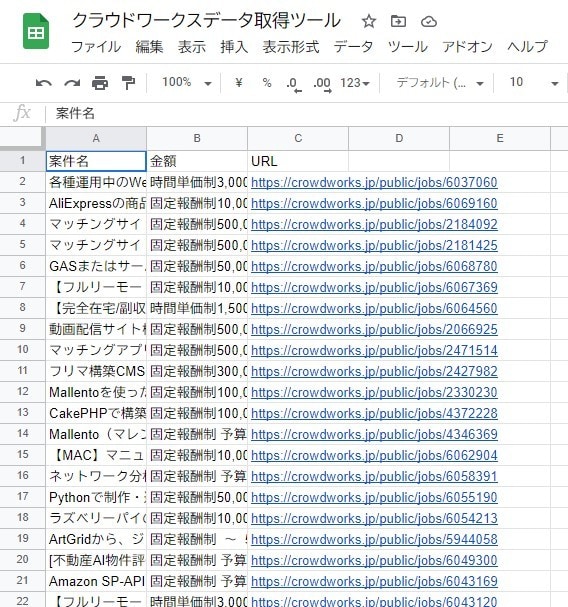
Task: Open the Google Sheets home icon
Action: 36,31
